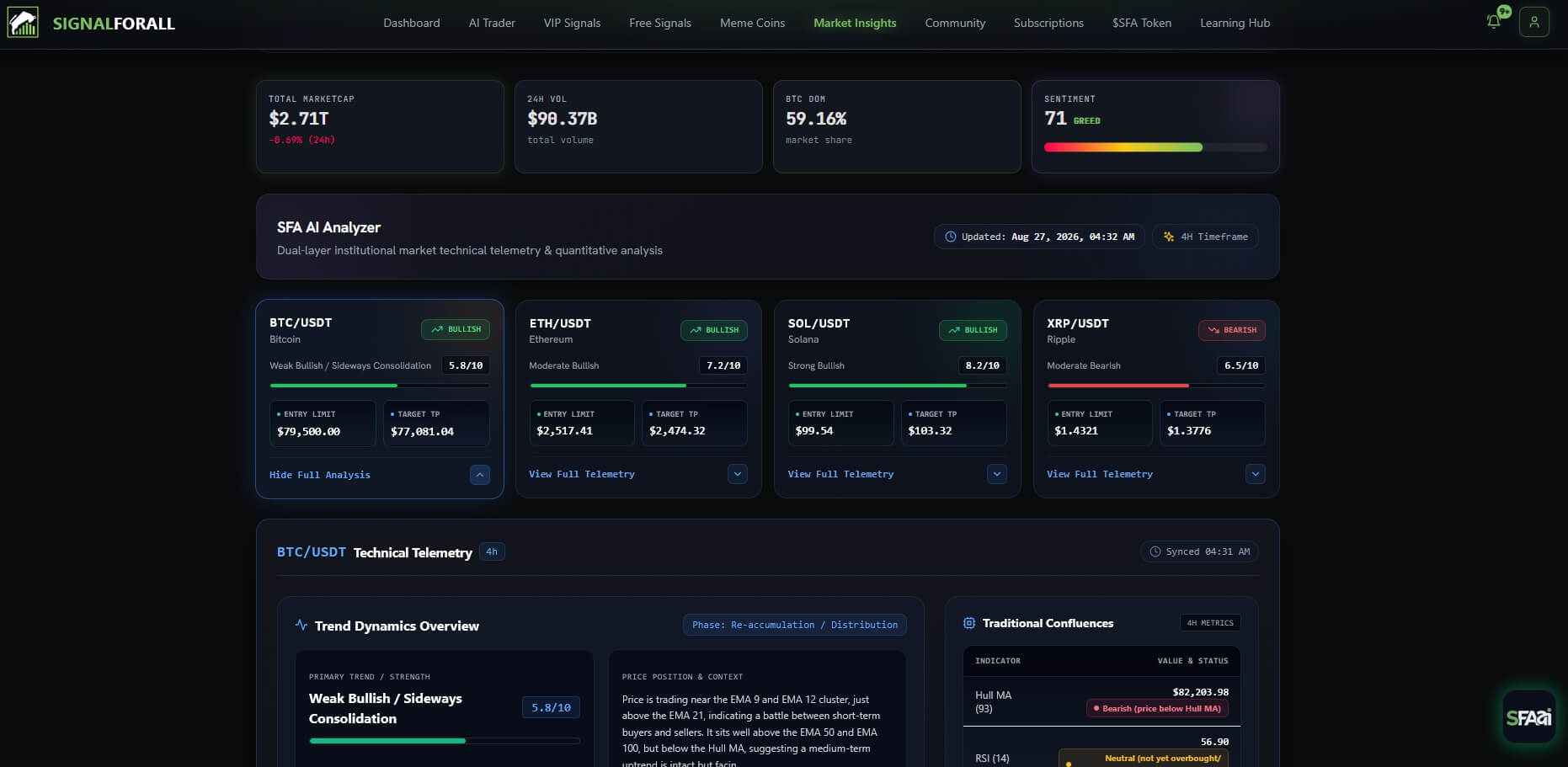Click the sparkle icon in 4H Timeframe
Image resolution: width=1568 pixels, height=767 pixels.
click(1169, 237)
